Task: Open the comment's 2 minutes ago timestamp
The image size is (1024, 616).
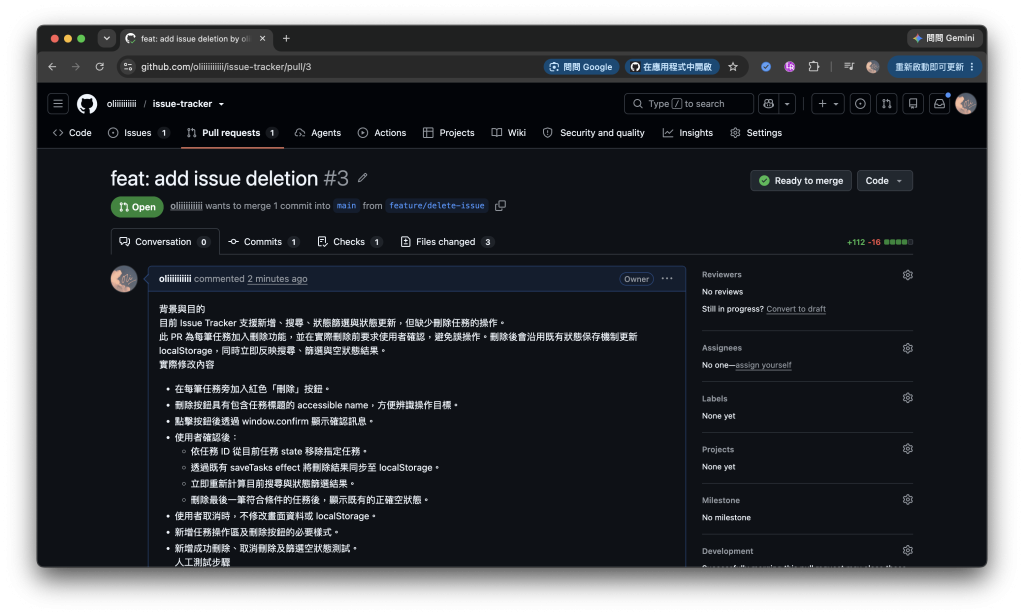Action: (278, 279)
